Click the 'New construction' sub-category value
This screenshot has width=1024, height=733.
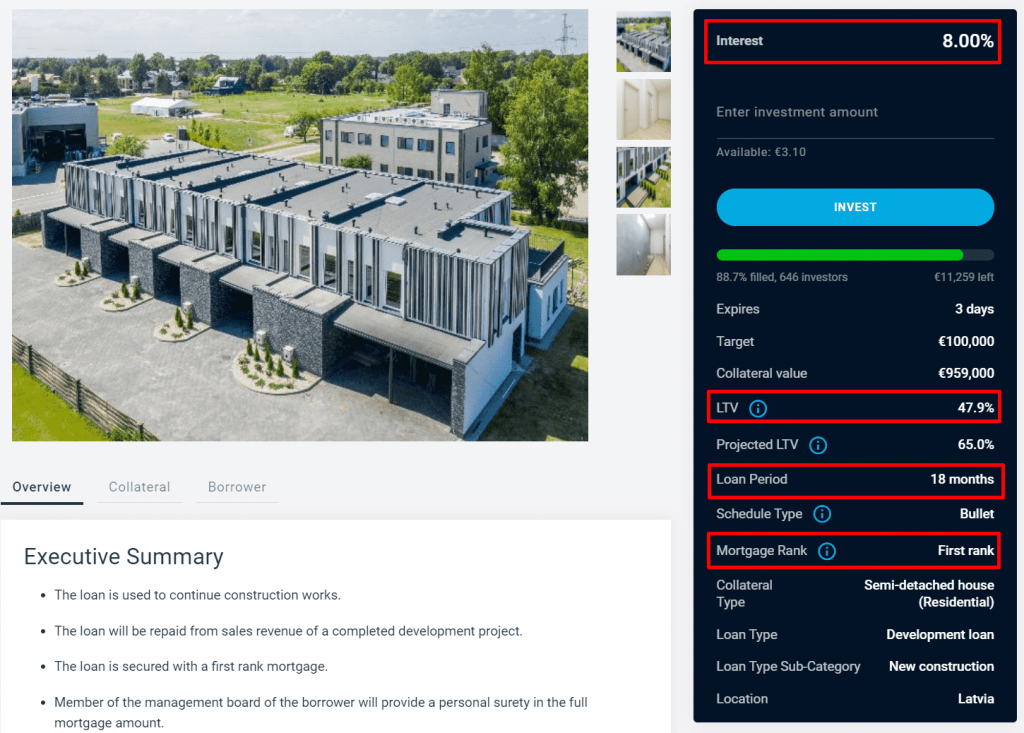pyautogui.click(x=941, y=666)
